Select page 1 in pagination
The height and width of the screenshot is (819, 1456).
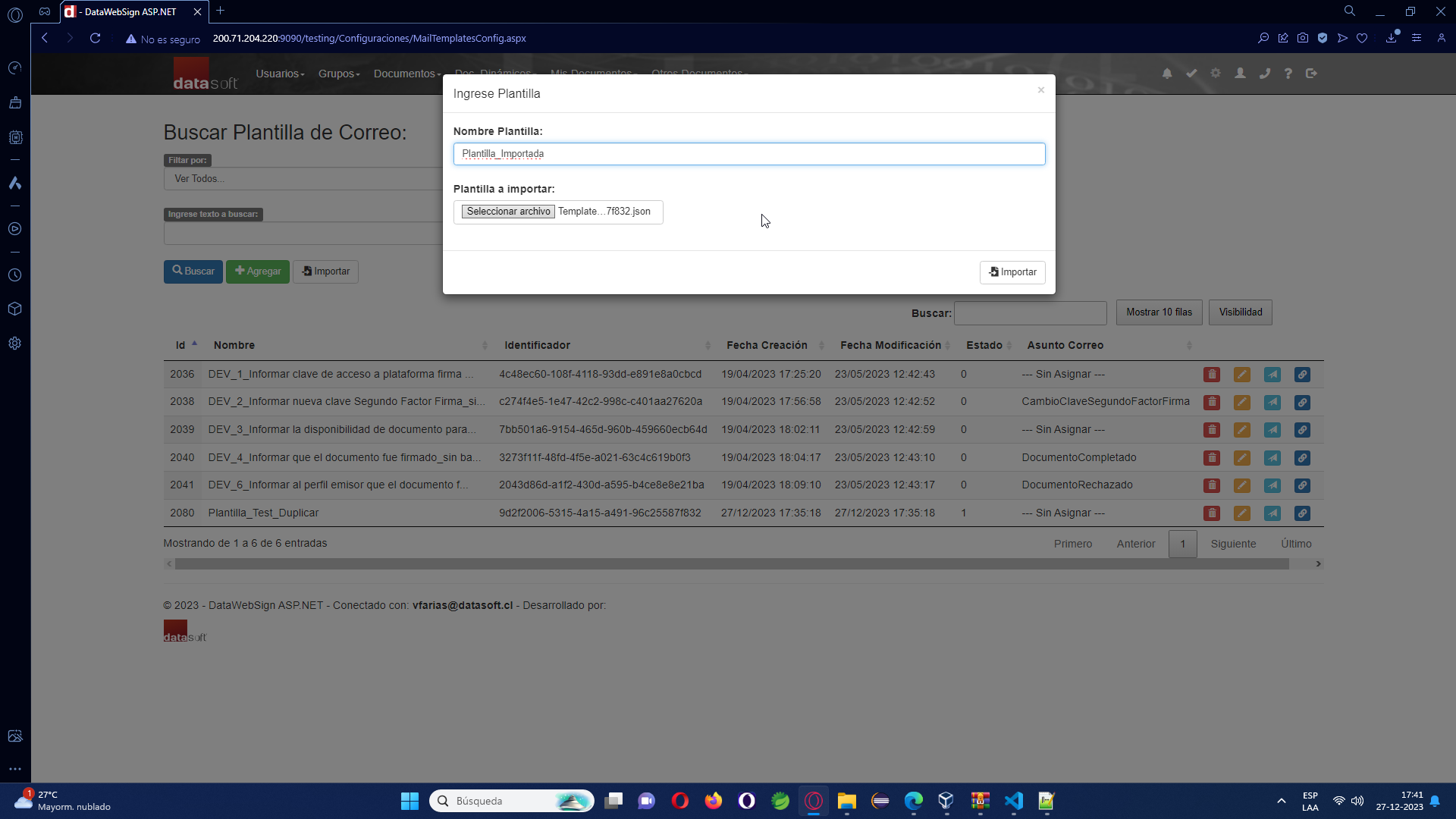pos(1182,544)
